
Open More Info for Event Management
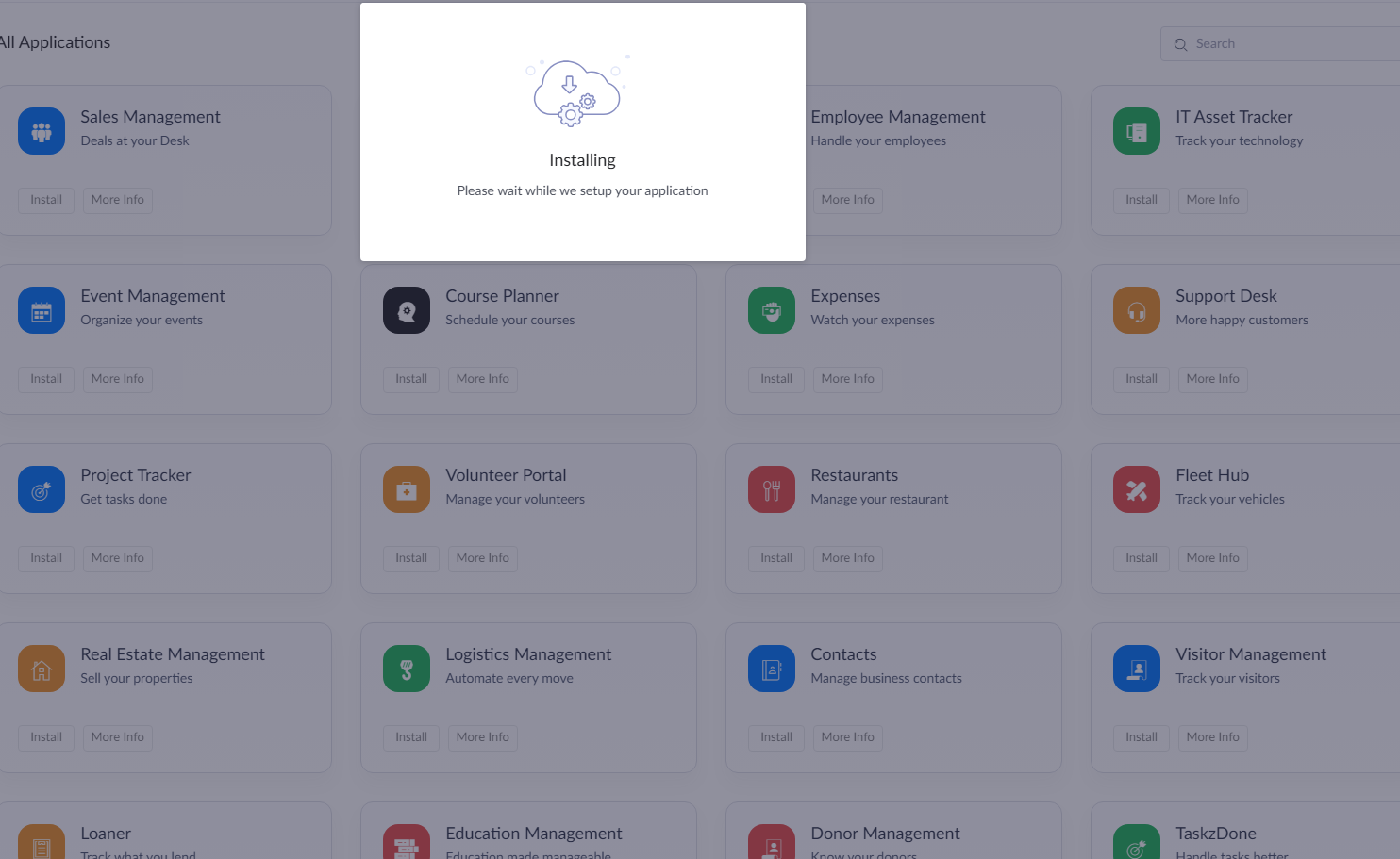[x=118, y=379]
